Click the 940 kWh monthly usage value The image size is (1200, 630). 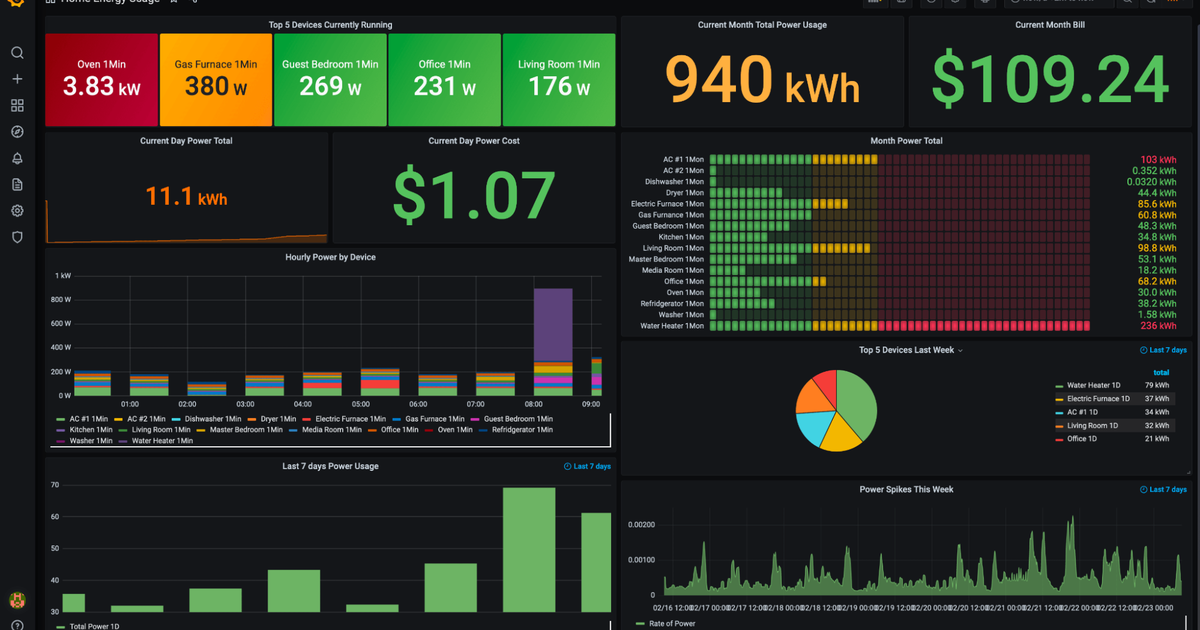tap(763, 80)
